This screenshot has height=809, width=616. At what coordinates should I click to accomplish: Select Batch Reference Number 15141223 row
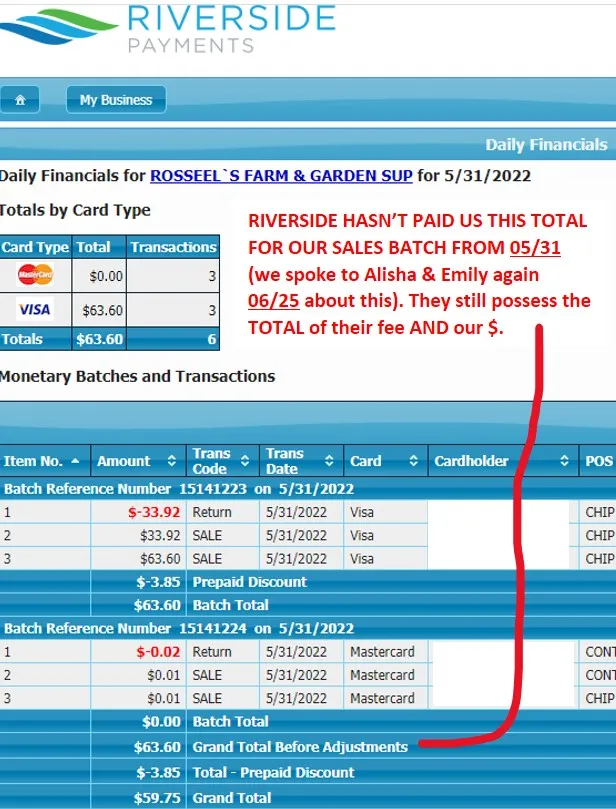coord(308,489)
